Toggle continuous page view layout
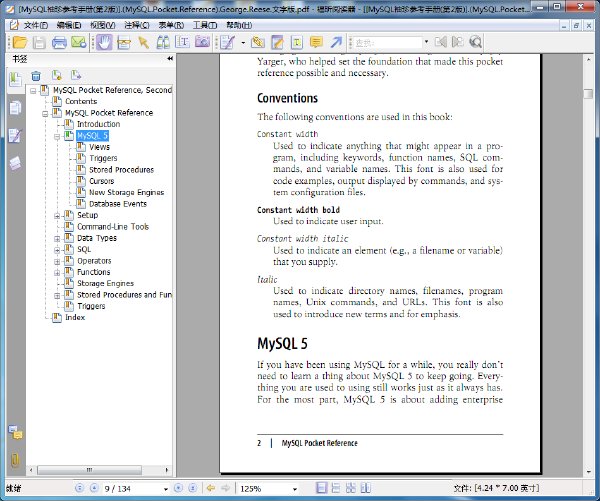 pyautogui.click(x=336, y=488)
